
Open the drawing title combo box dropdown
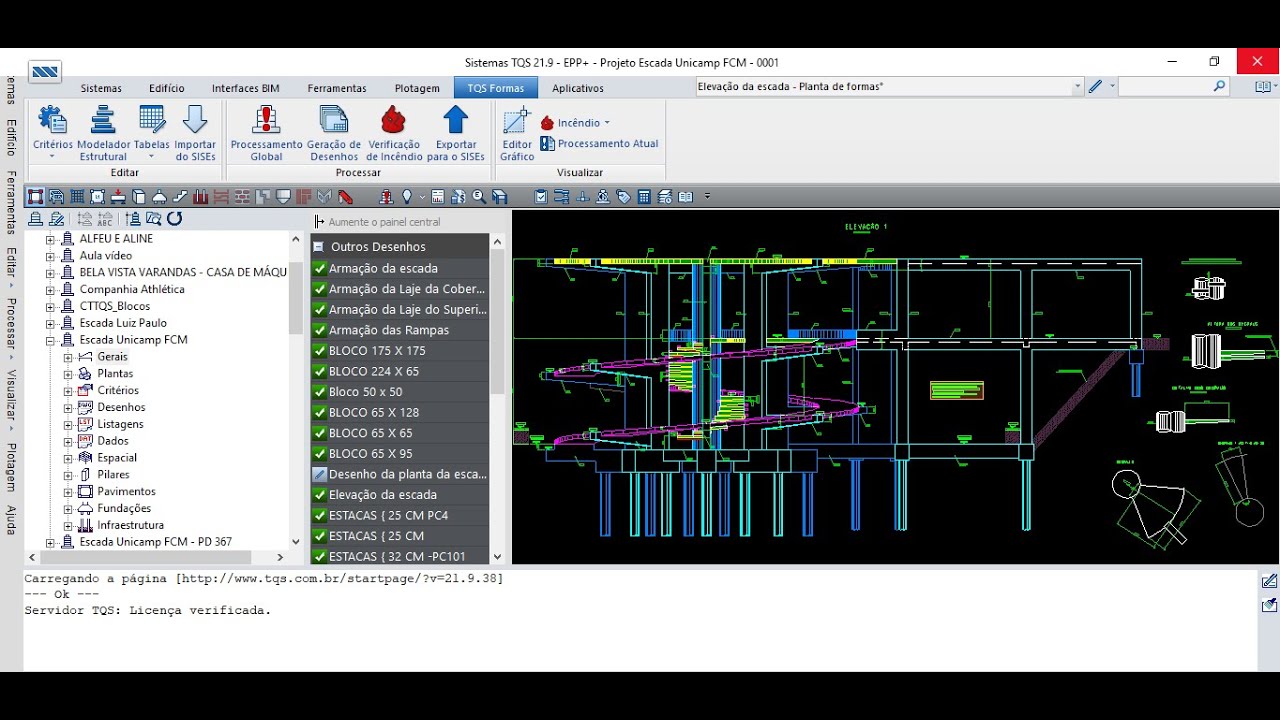1078,87
